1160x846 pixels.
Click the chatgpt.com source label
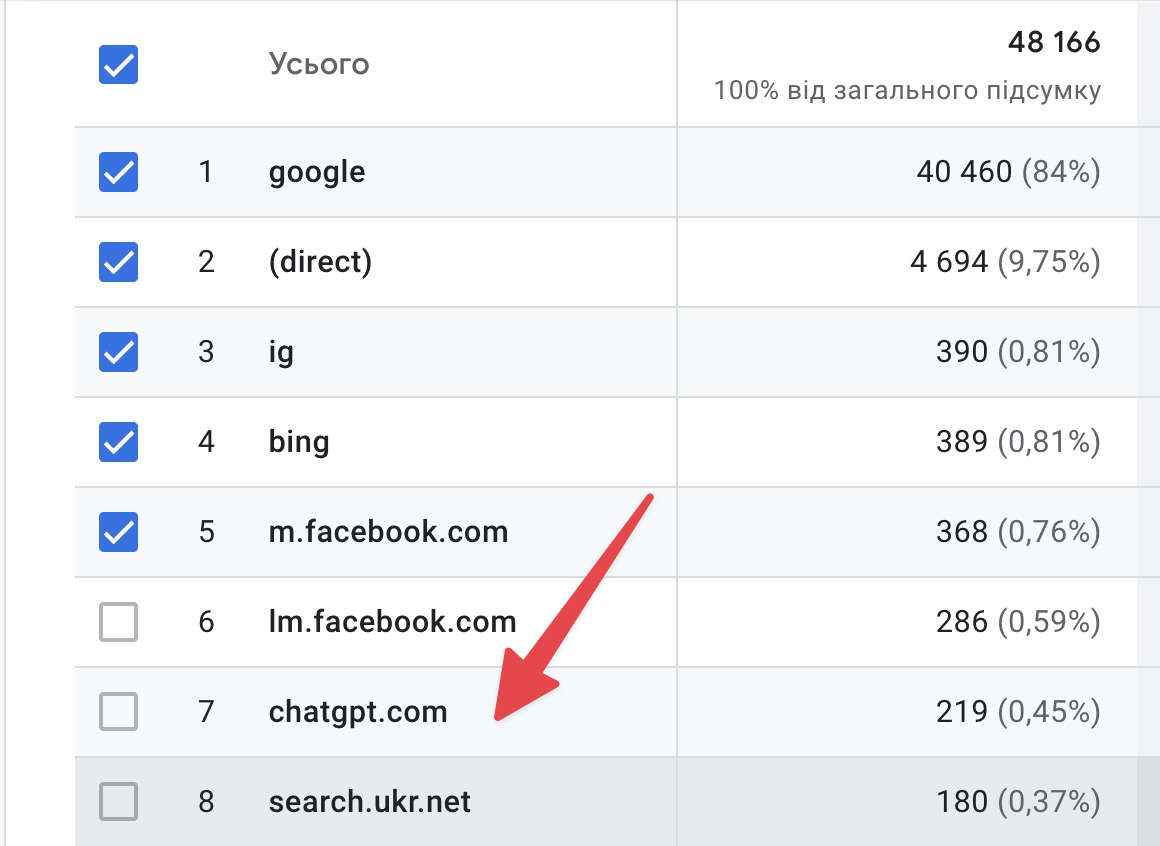tap(358, 712)
